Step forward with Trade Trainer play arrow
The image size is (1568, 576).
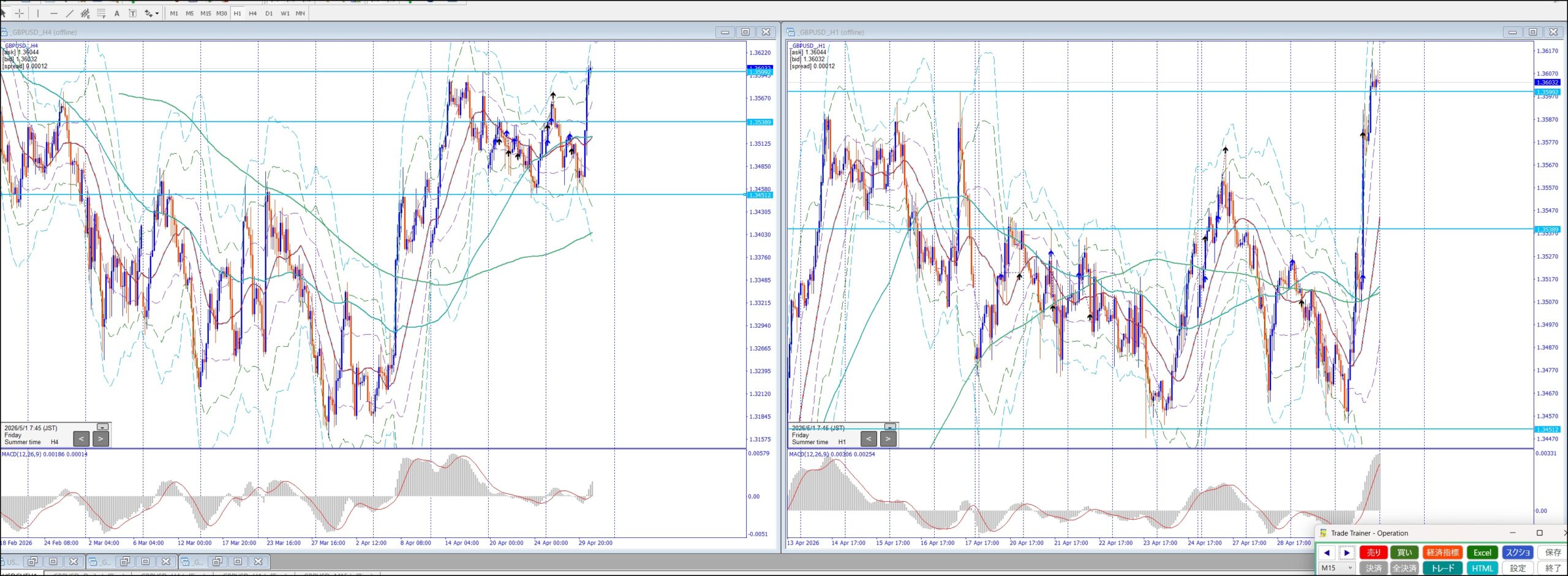click(x=1347, y=552)
